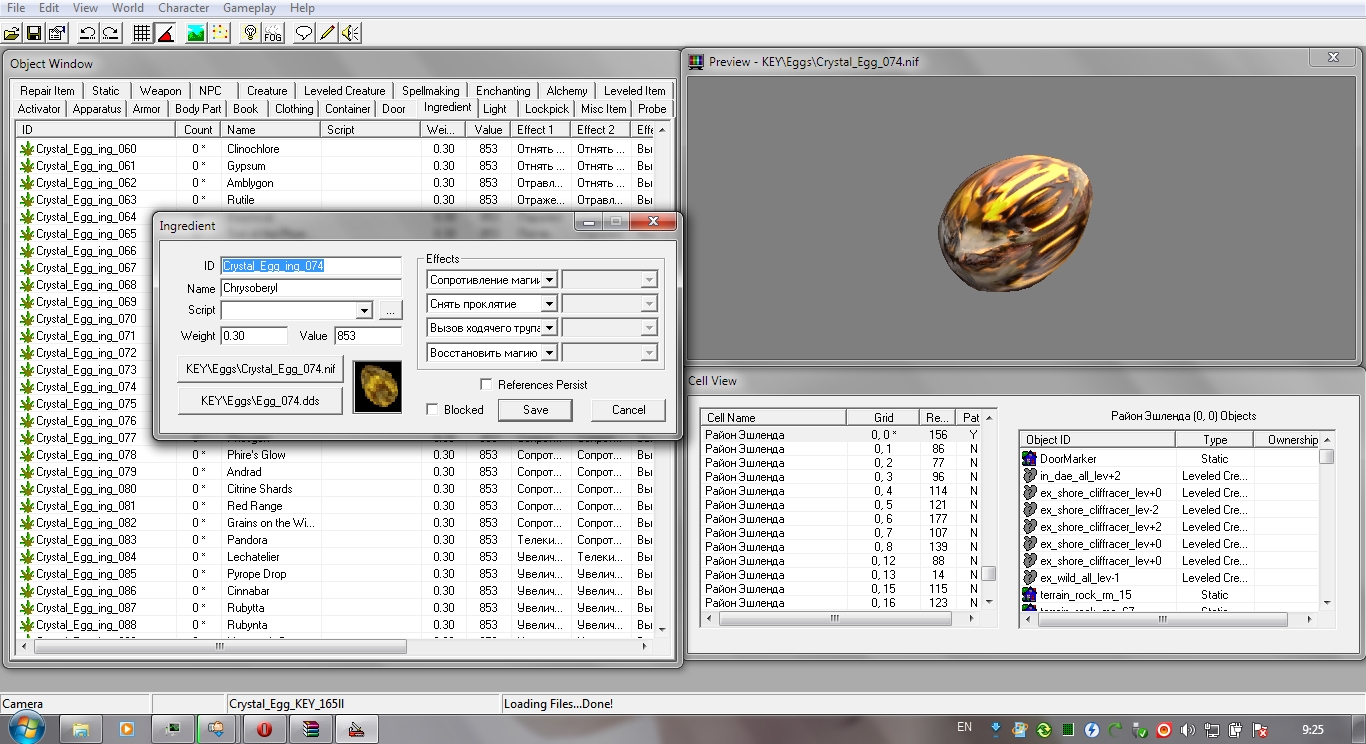Open the Character menu

[184, 8]
